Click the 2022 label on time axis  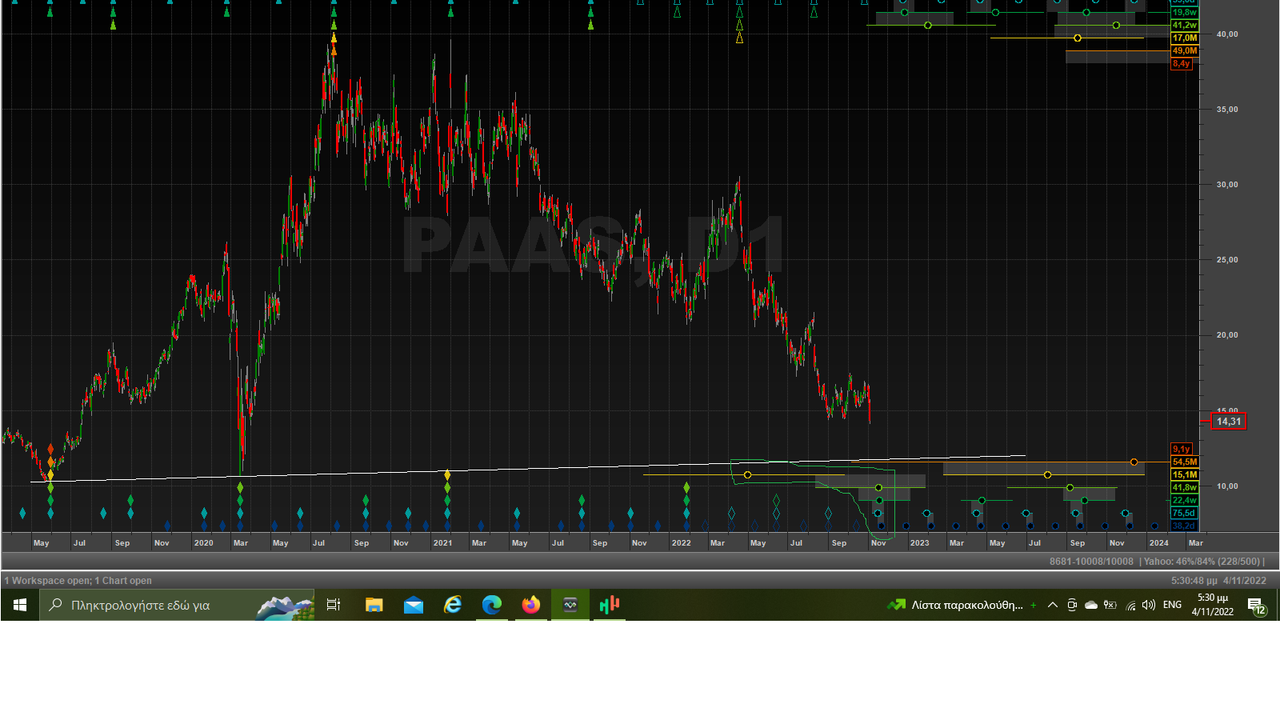[681, 543]
